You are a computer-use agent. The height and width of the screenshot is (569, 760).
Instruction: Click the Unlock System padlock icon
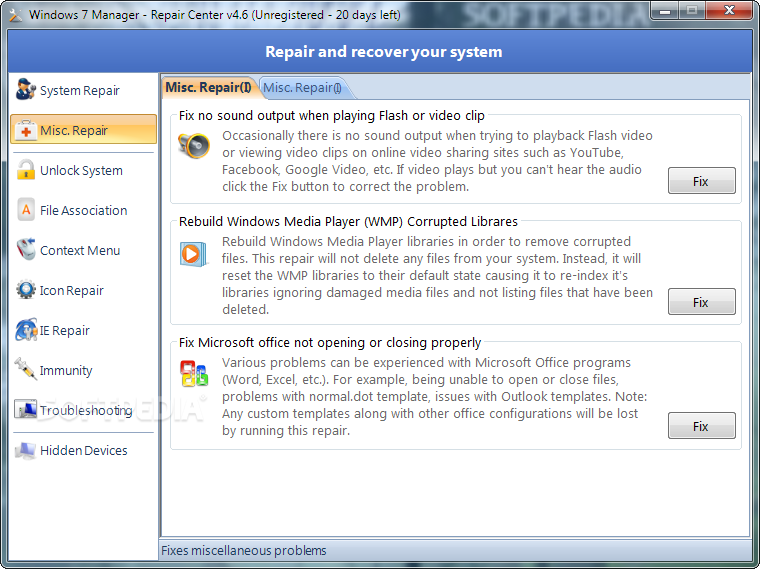25,170
